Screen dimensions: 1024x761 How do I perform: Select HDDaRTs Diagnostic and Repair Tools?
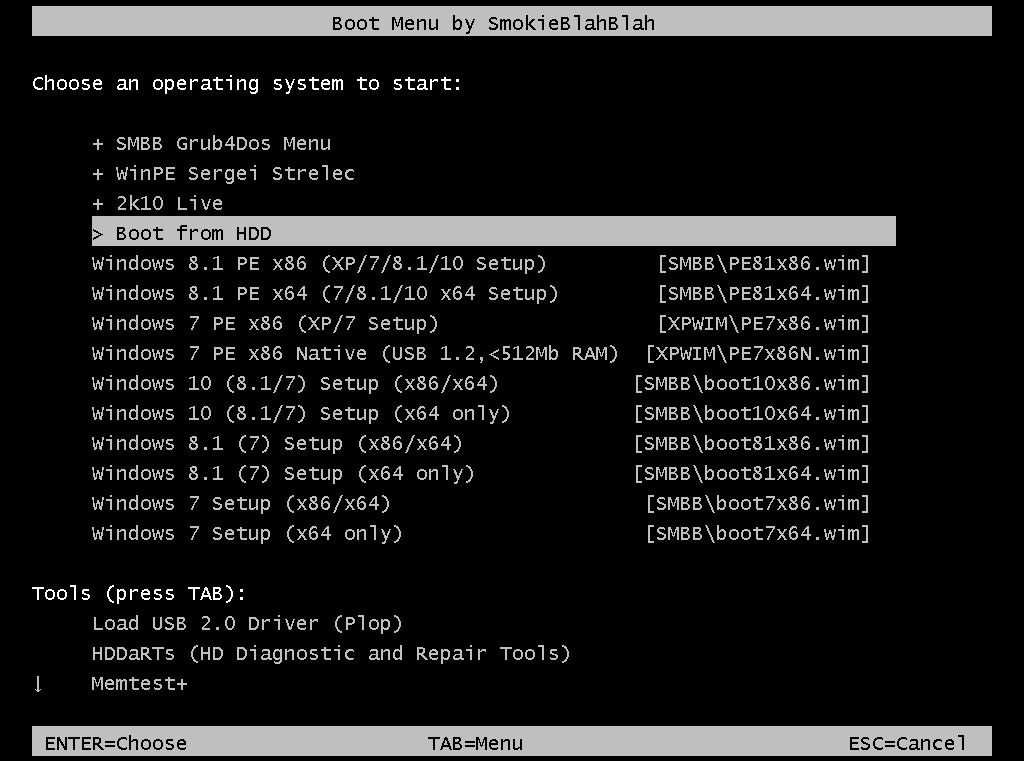(331, 654)
